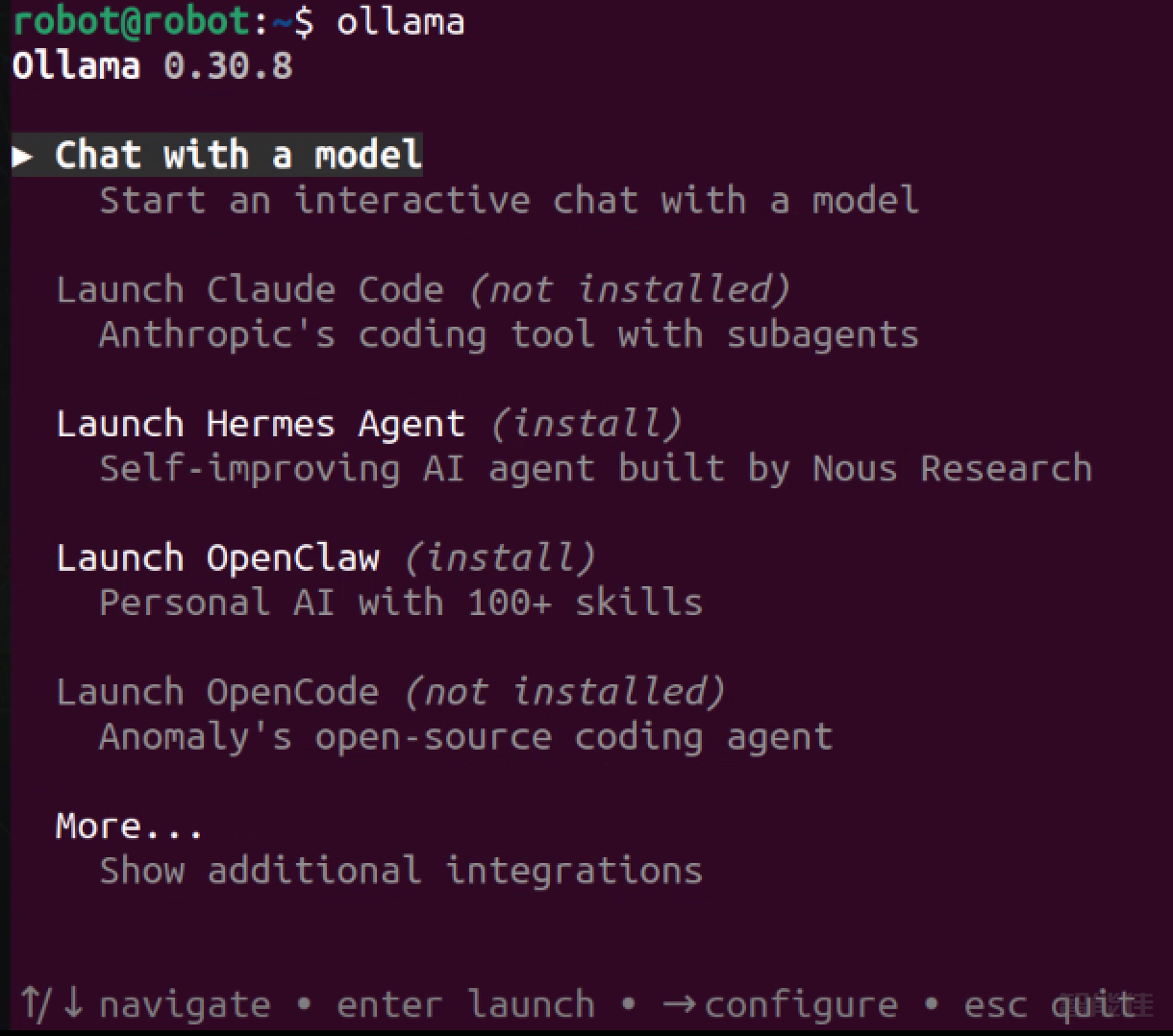Viewport: 1173px width, 1036px height.
Task: Click the right arrow configure hint
Action: tap(781, 1004)
